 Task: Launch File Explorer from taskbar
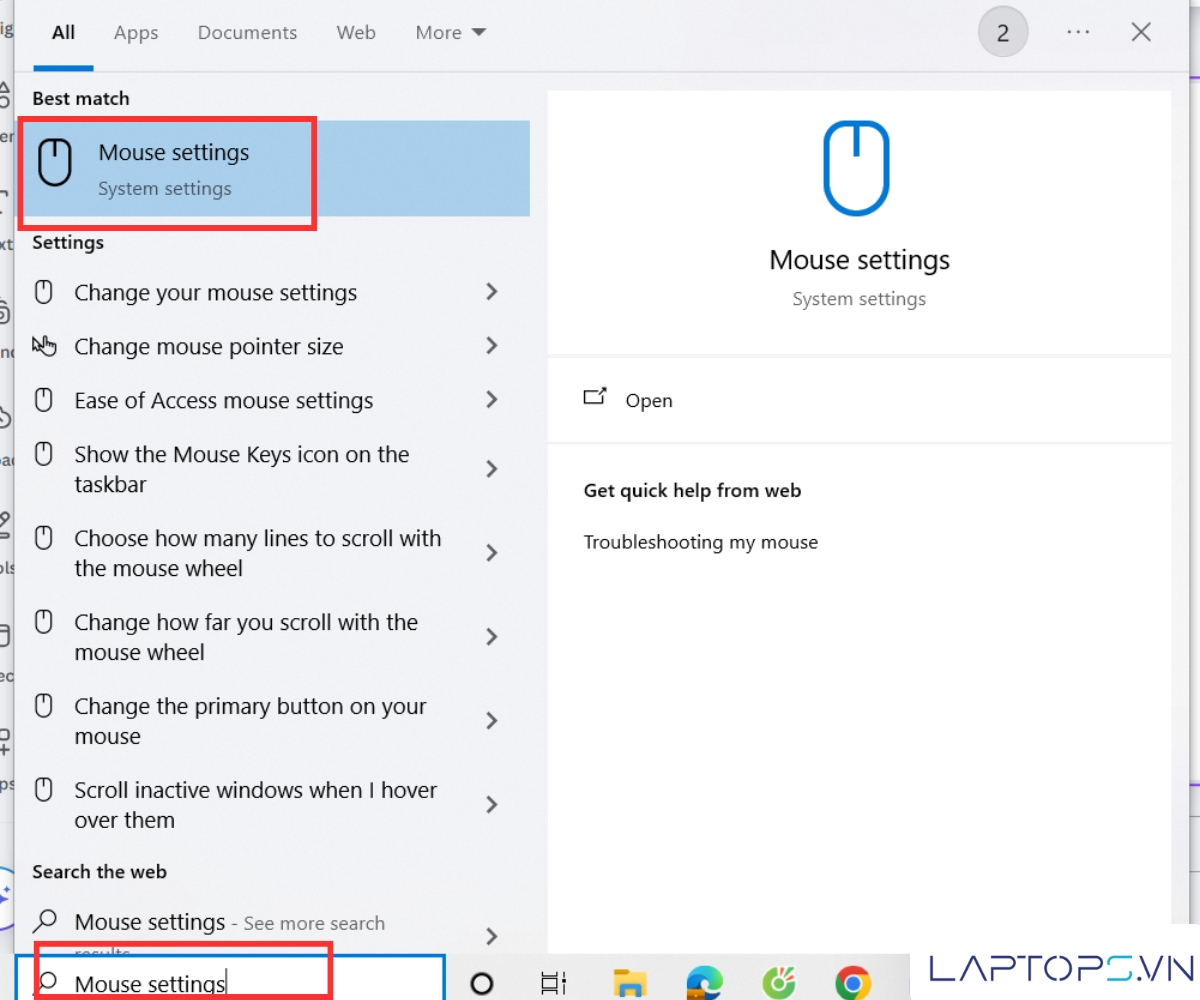[x=630, y=983]
